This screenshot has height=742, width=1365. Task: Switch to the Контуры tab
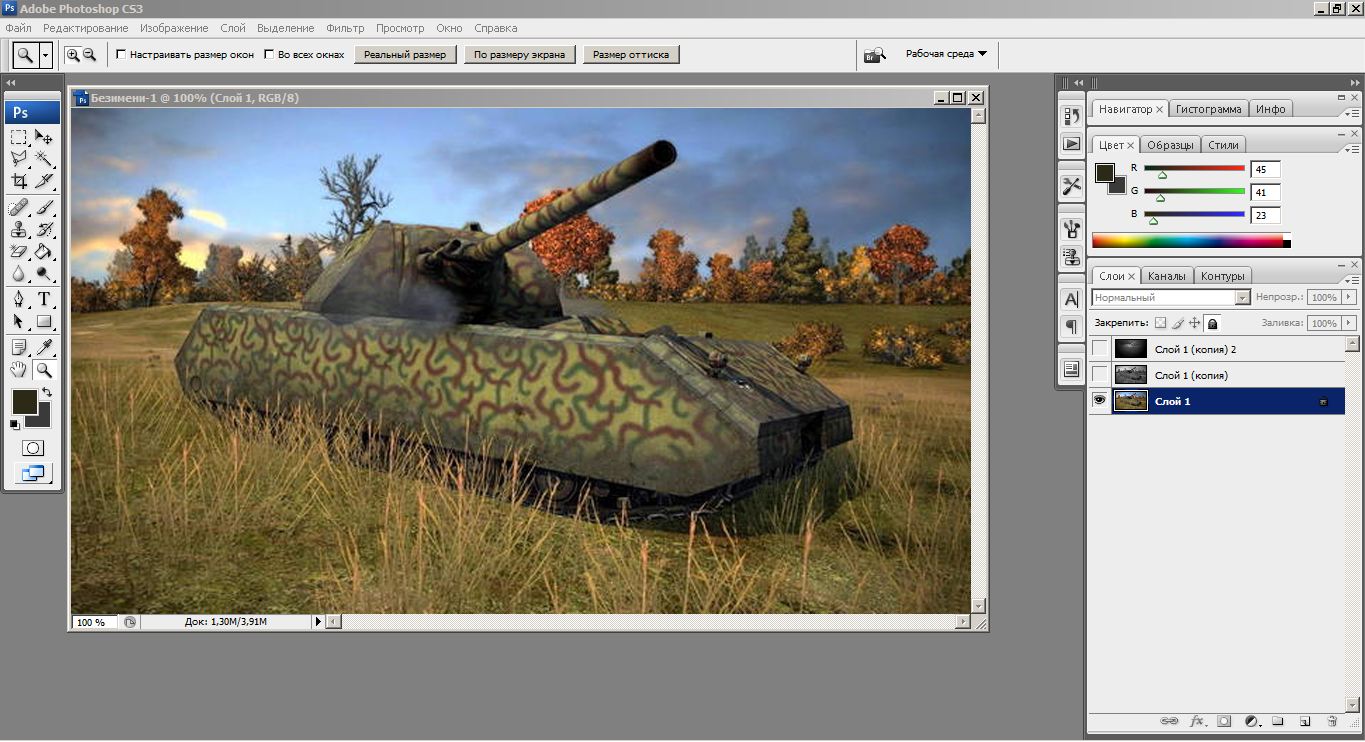click(1222, 276)
